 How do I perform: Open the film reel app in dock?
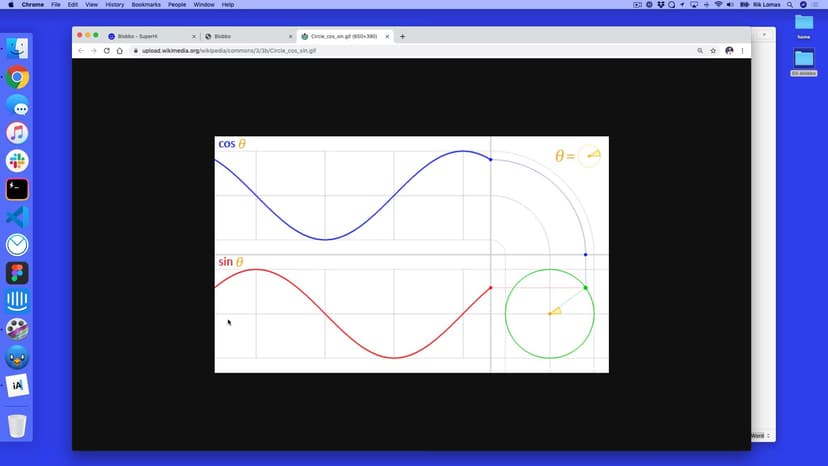tap(17, 329)
